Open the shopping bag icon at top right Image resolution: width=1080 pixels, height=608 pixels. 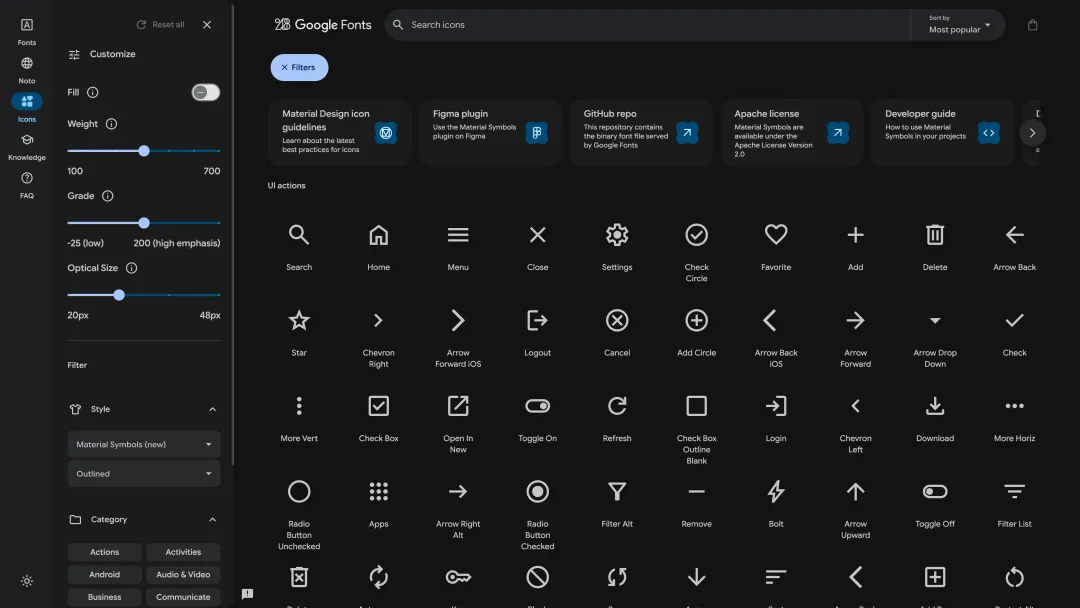[x=1032, y=25]
